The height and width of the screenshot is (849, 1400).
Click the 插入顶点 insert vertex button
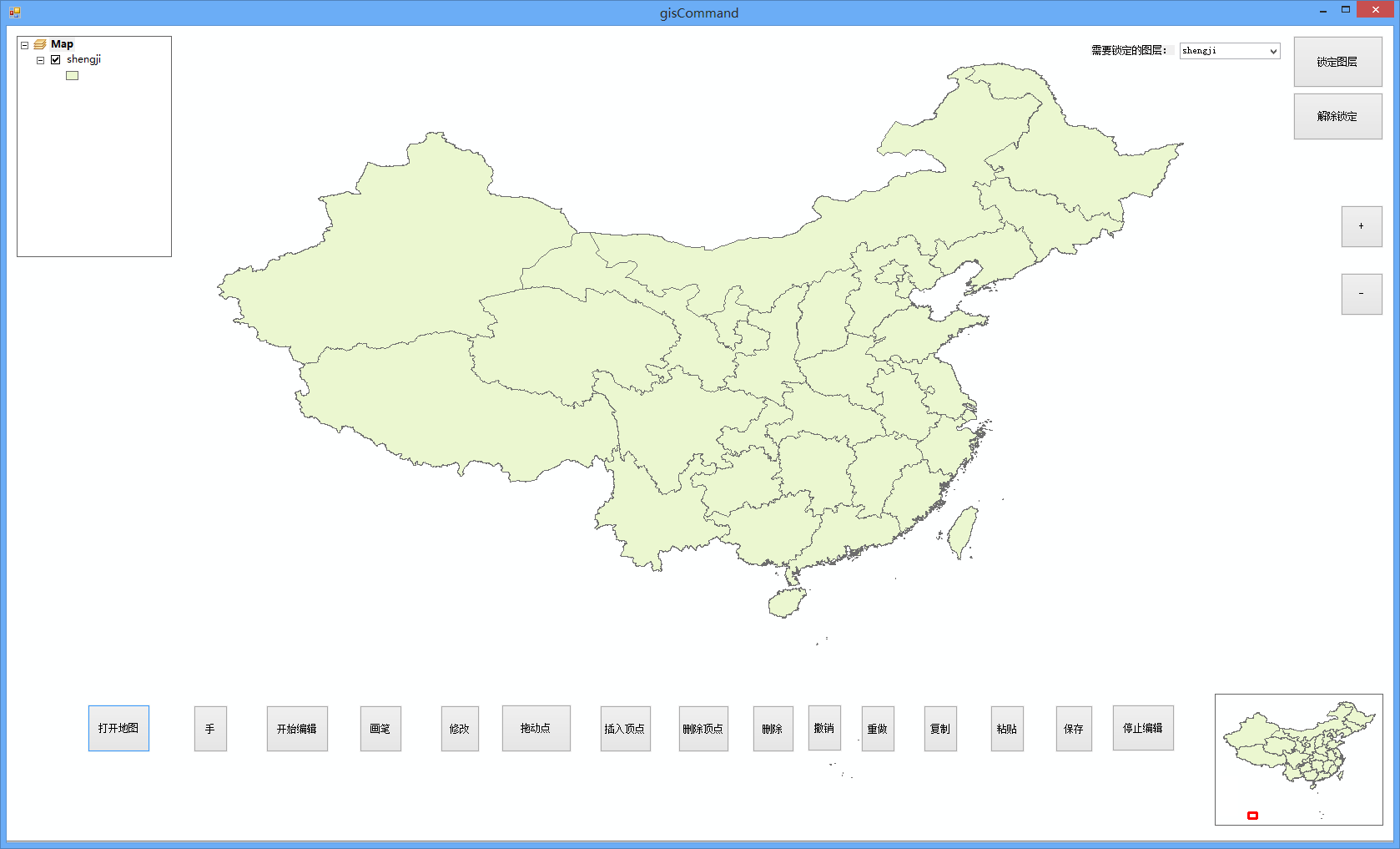(x=625, y=729)
